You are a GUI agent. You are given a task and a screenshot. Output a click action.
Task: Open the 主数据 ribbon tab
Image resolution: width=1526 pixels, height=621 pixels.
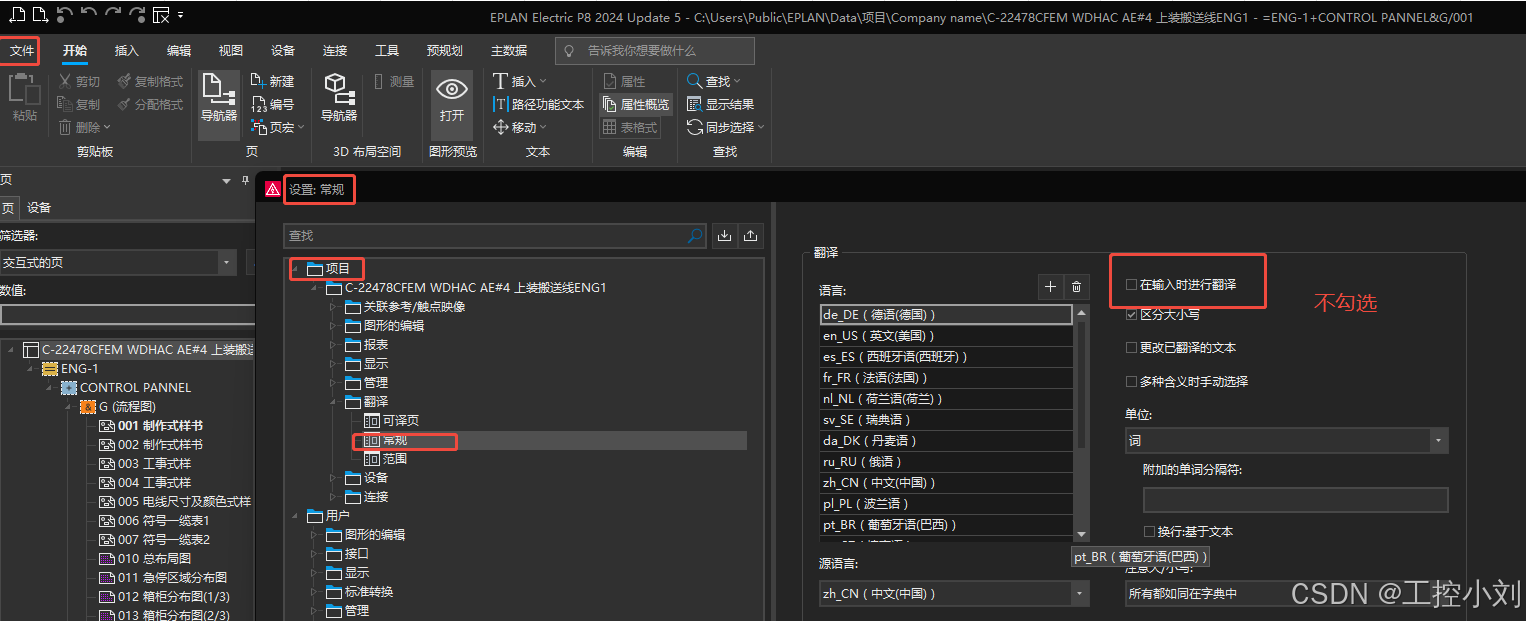coord(509,50)
